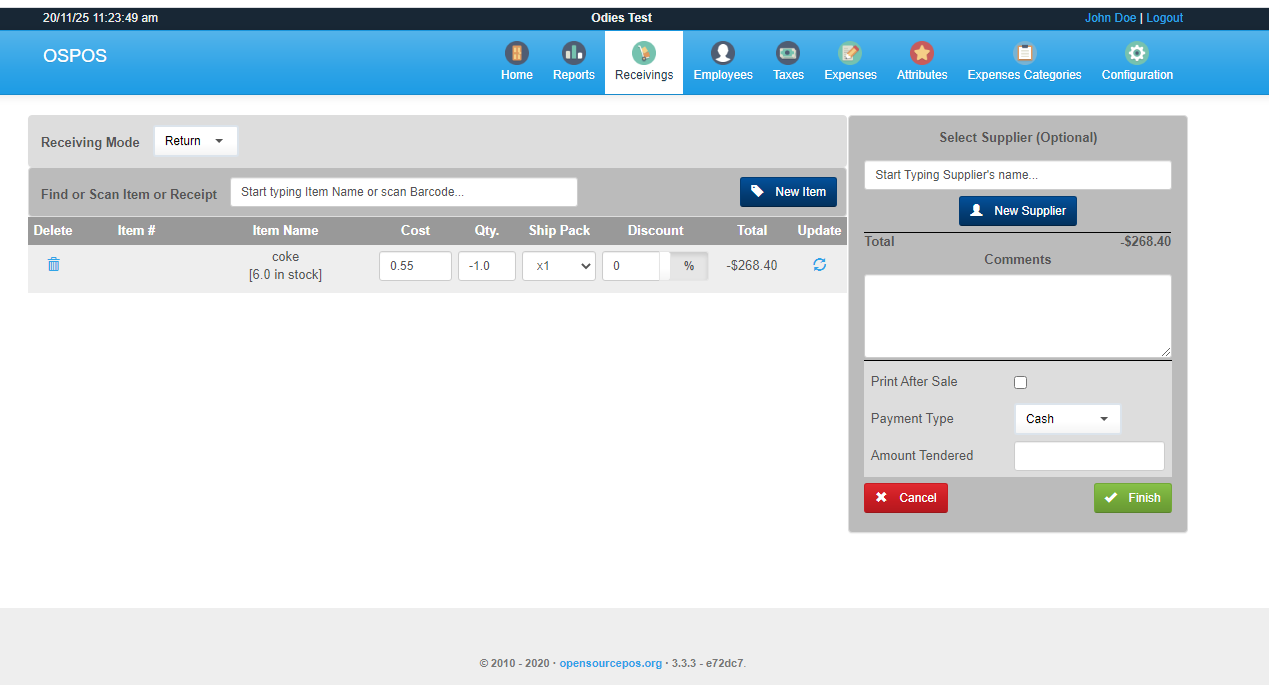Cancel the receiving
The image size is (1269, 685).
point(906,498)
